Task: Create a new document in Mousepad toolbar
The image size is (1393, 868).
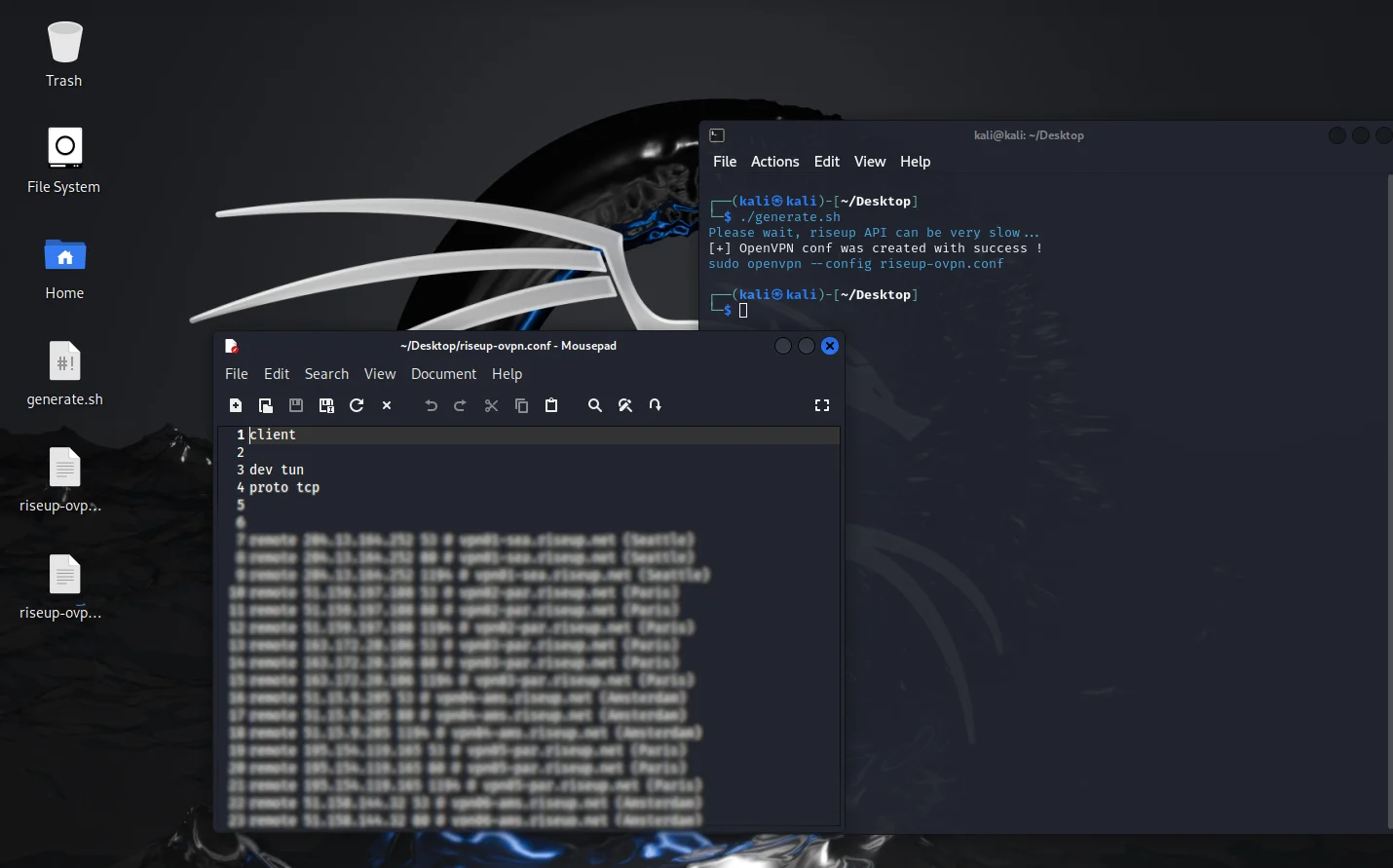Action: coord(236,405)
